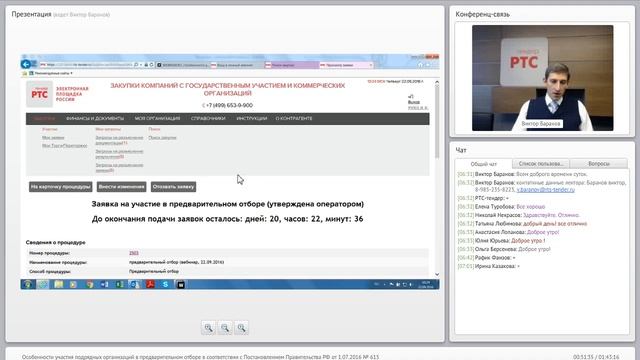Click the email link in chat

(x=546, y=190)
